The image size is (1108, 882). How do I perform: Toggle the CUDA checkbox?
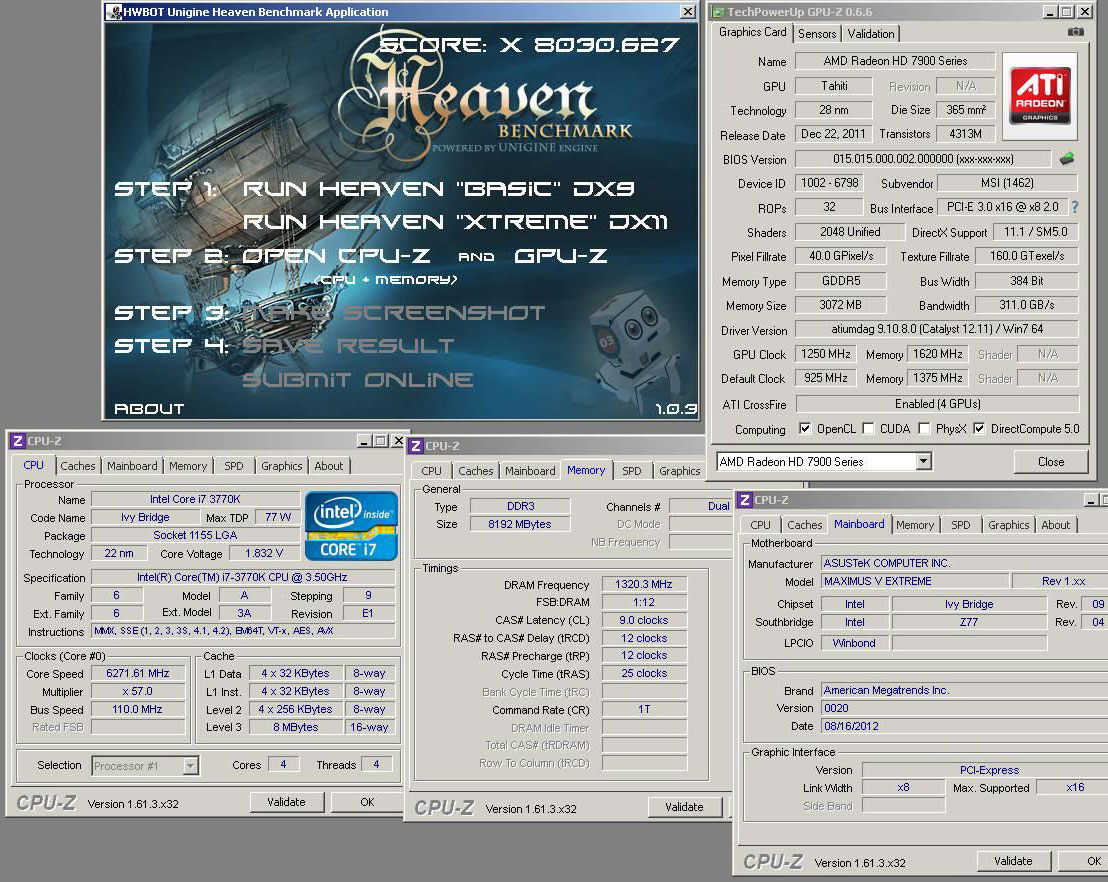click(x=868, y=428)
